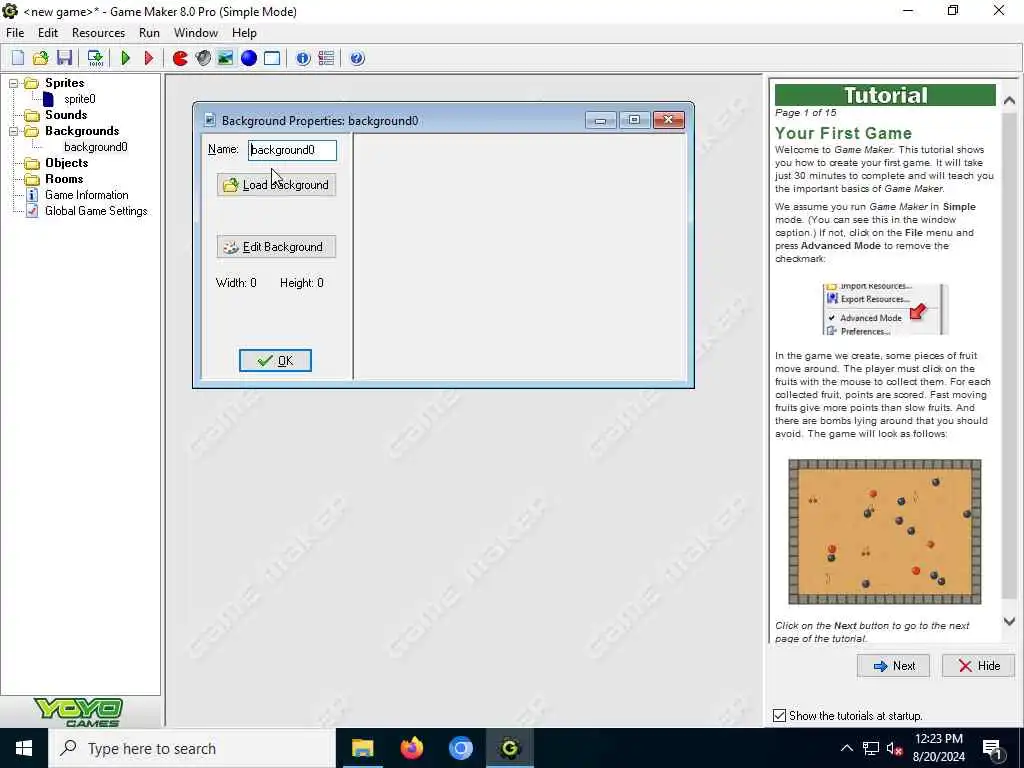Run game in debug mode red arrow
This screenshot has height=768, width=1024.
tap(148, 58)
